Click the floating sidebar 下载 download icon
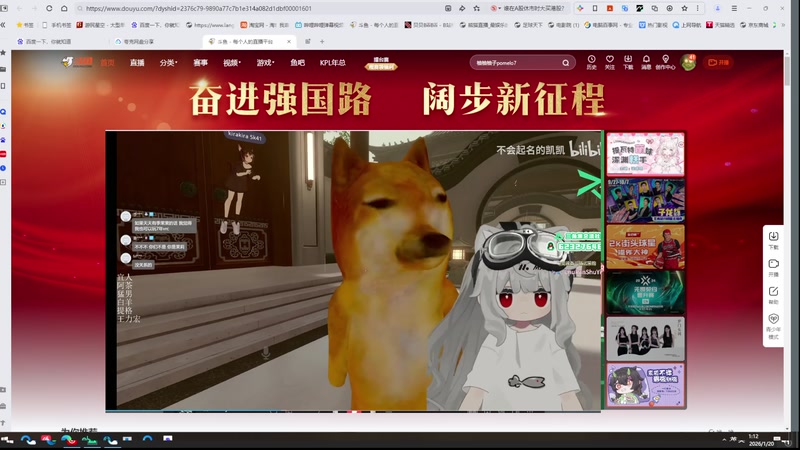The width and height of the screenshot is (800, 450). 773,240
